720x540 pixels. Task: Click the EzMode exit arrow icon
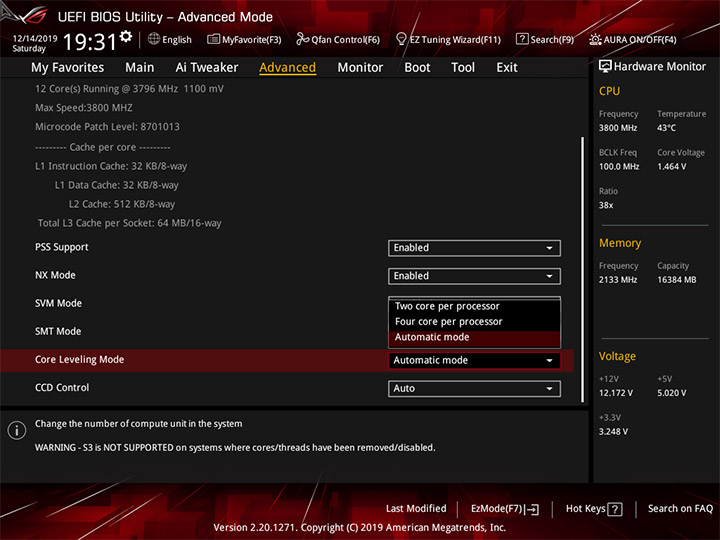[x=532, y=509]
